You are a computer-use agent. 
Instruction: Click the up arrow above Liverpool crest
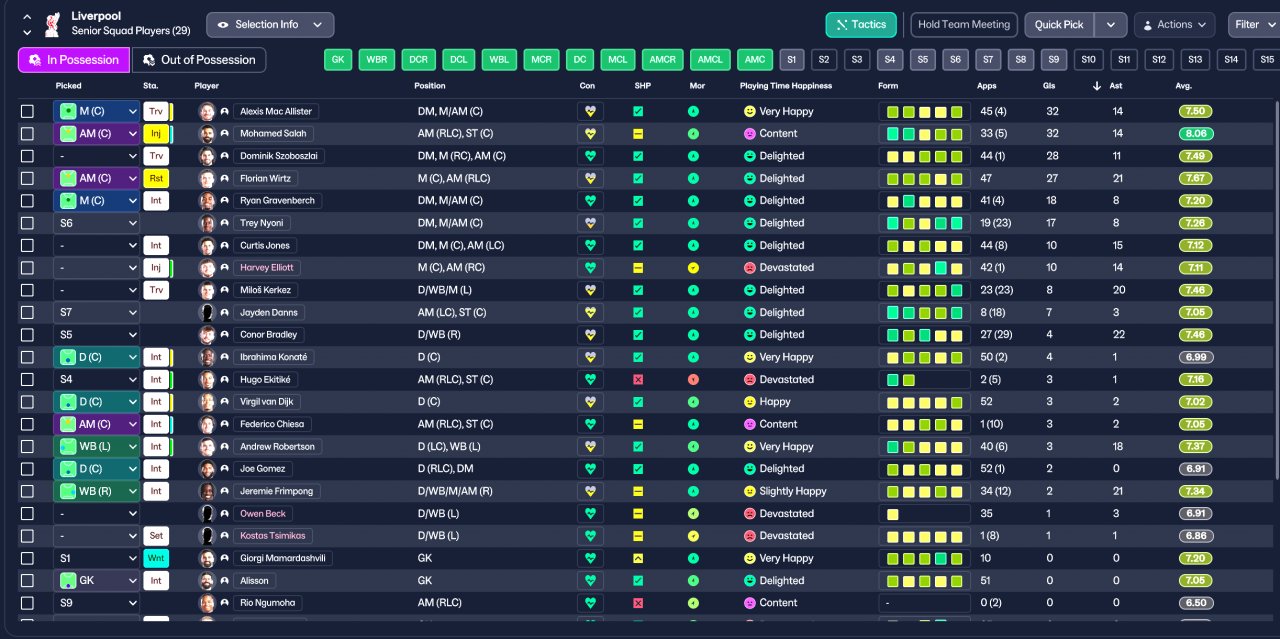click(26, 17)
